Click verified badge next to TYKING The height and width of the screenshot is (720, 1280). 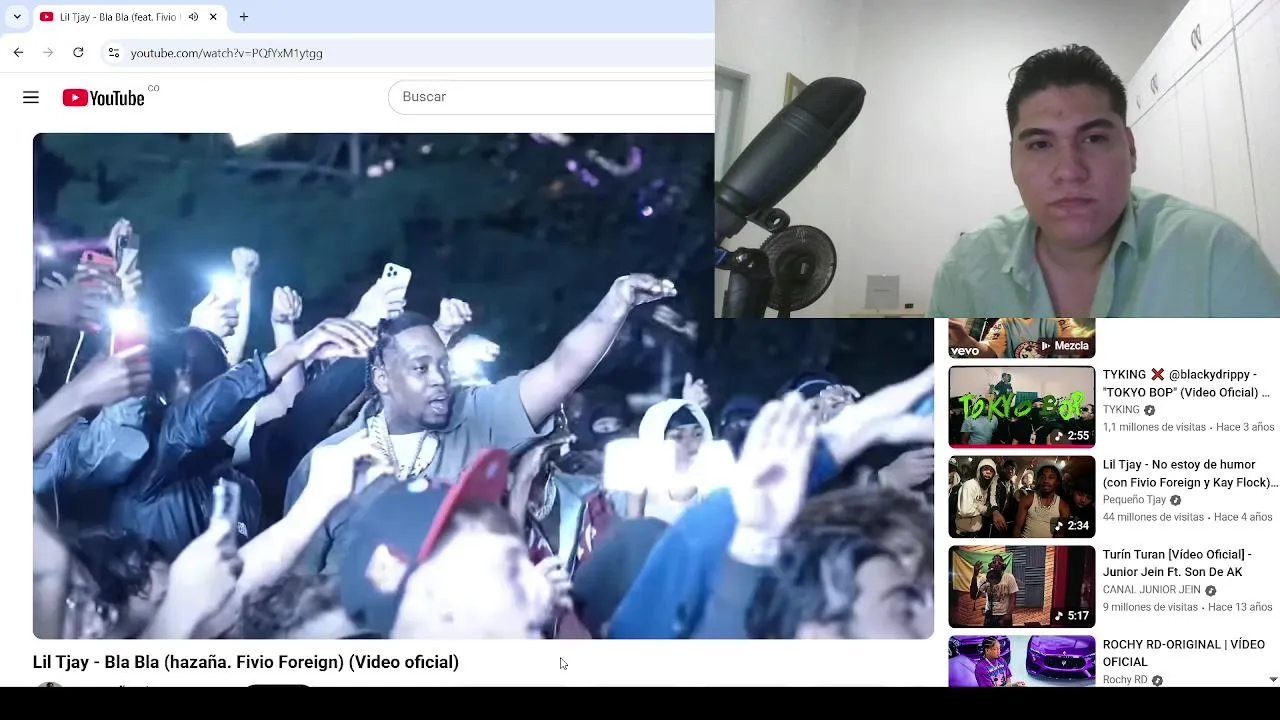click(x=1149, y=410)
